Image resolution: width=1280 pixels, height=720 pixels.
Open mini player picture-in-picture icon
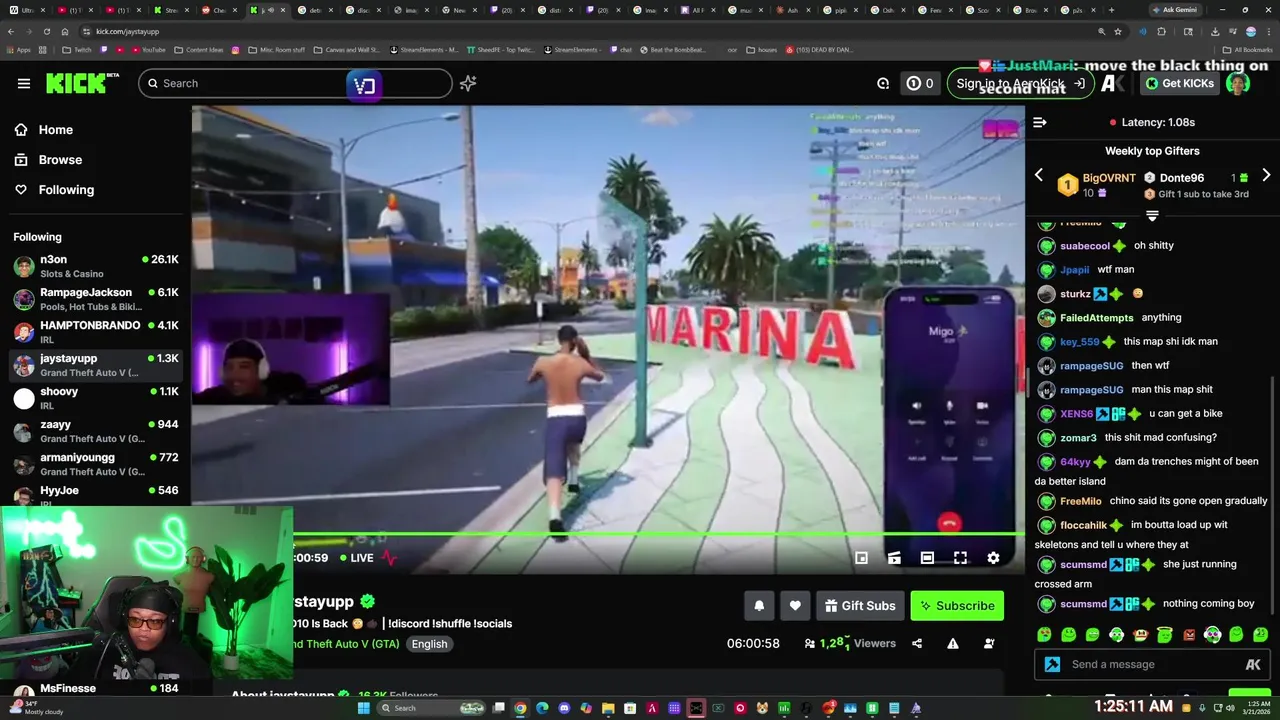click(x=861, y=558)
